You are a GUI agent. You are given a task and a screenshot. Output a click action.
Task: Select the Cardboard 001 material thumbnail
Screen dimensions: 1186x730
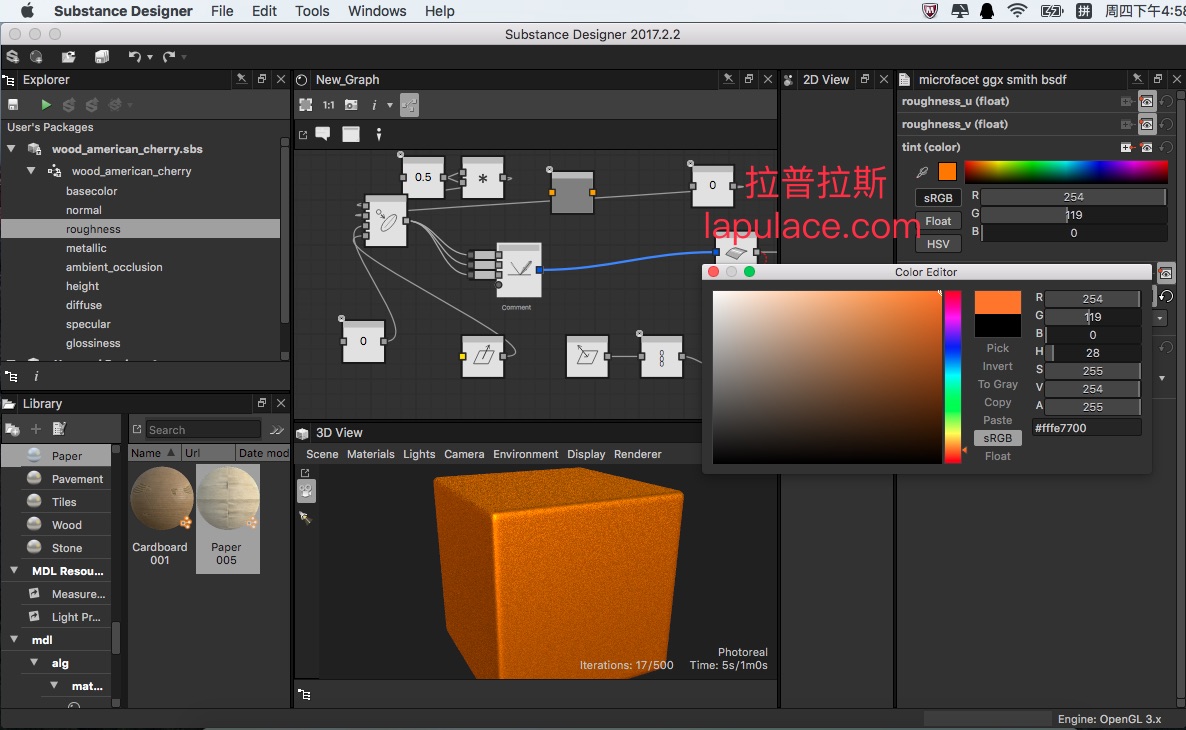[x=160, y=499]
